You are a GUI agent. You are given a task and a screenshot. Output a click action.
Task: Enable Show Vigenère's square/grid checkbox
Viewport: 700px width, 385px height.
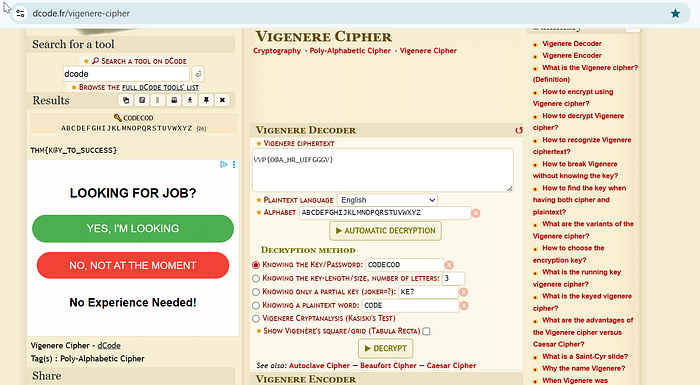426,331
